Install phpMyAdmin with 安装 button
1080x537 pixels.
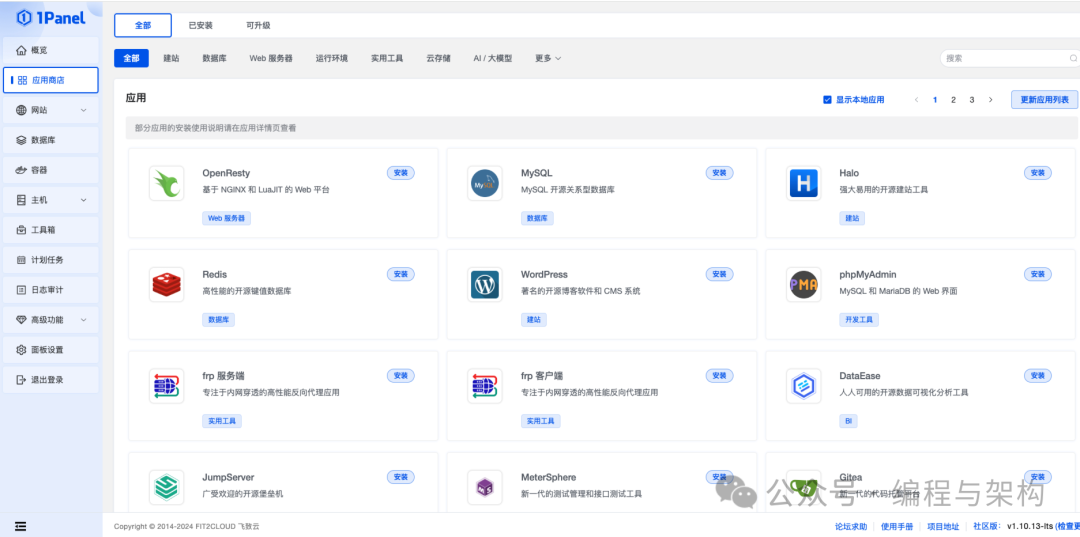(x=1038, y=274)
